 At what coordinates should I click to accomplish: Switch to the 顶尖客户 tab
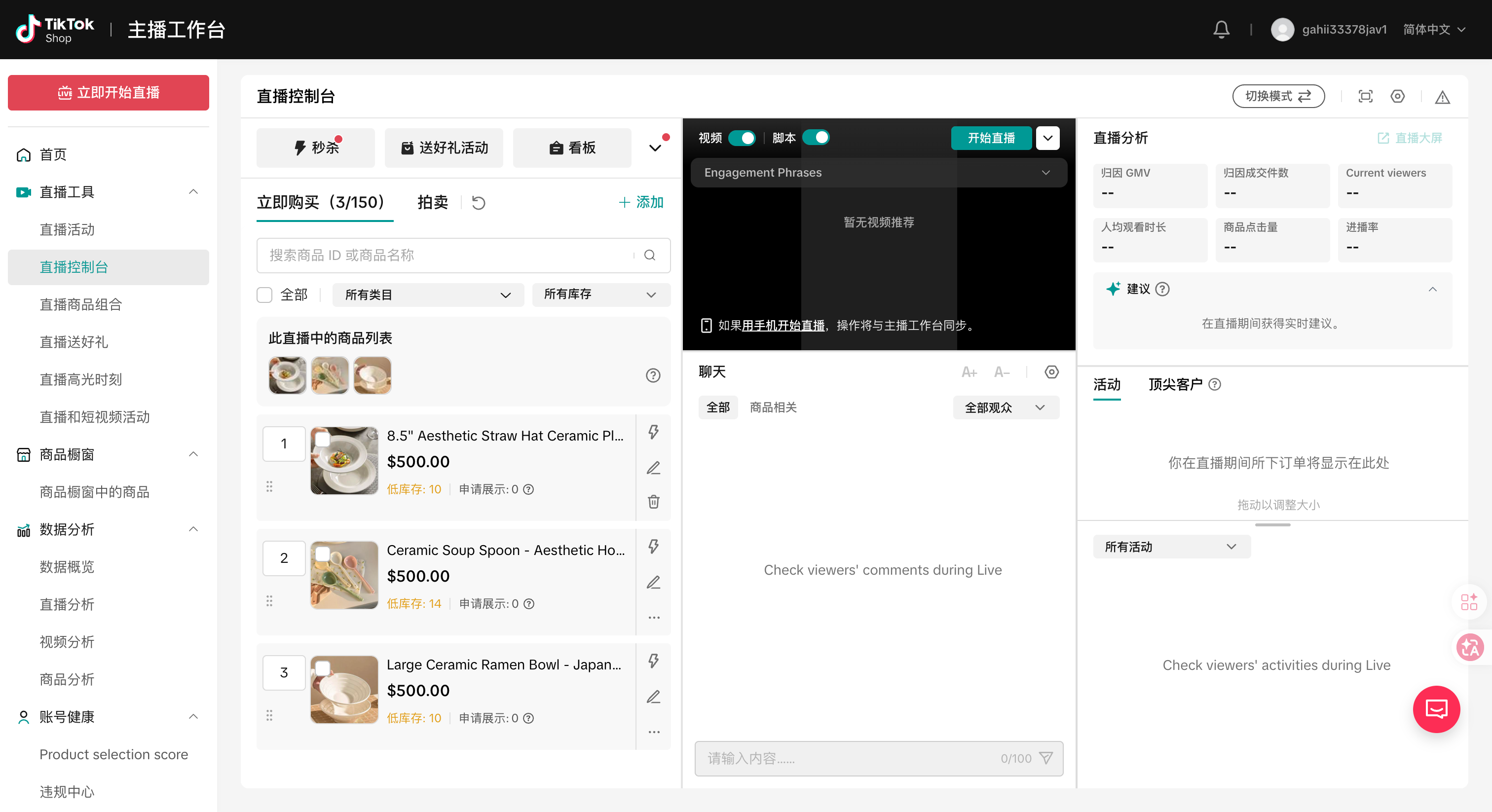(1175, 384)
